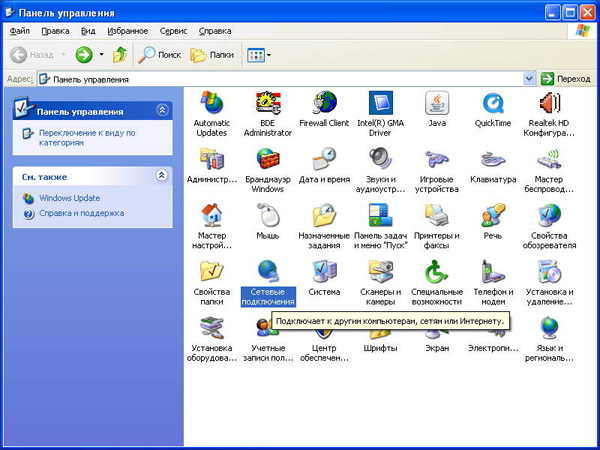
Task: Click Переключение к виду по категориям link
Action: 87,138
